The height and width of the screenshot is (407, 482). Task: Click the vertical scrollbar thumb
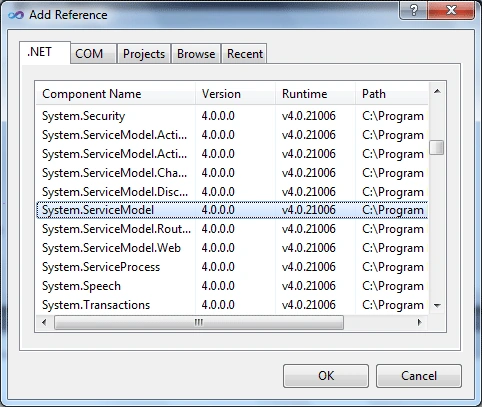click(437, 147)
